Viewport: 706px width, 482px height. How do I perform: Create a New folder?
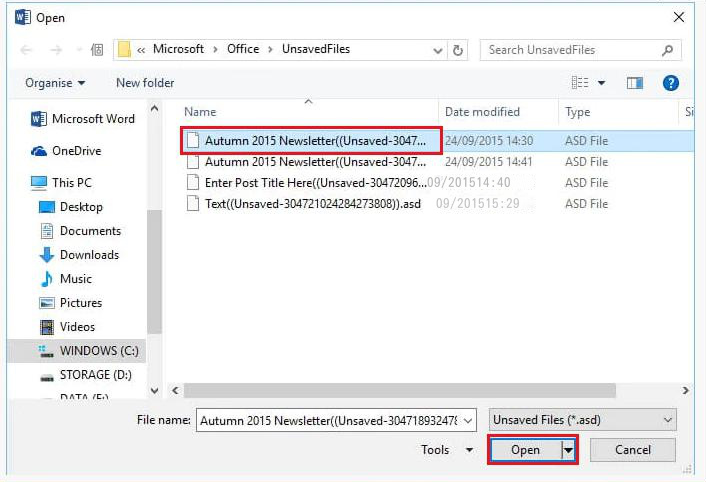point(145,83)
